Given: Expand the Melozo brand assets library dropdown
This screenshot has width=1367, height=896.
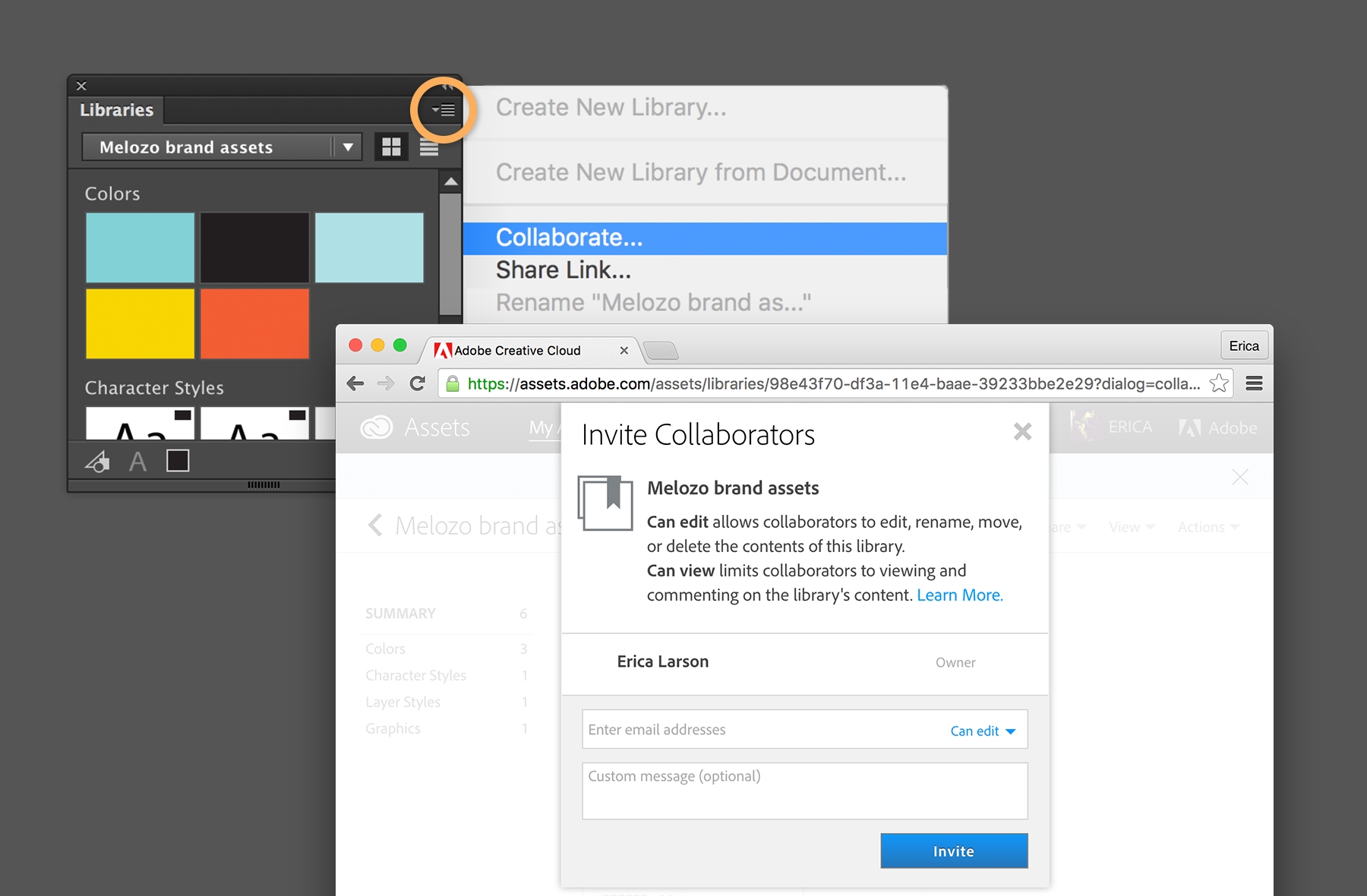Looking at the screenshot, I should 348,147.
